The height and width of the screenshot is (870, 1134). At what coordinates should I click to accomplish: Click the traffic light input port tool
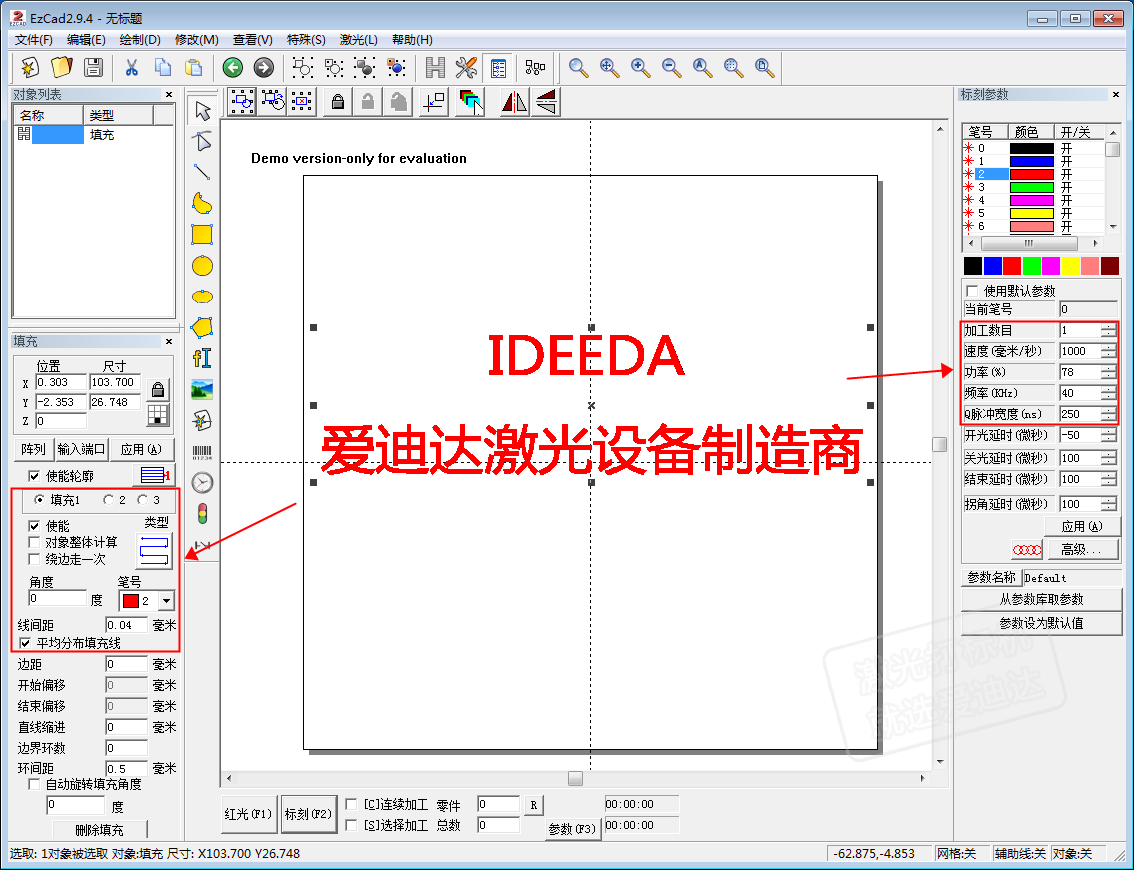pyautogui.click(x=202, y=513)
